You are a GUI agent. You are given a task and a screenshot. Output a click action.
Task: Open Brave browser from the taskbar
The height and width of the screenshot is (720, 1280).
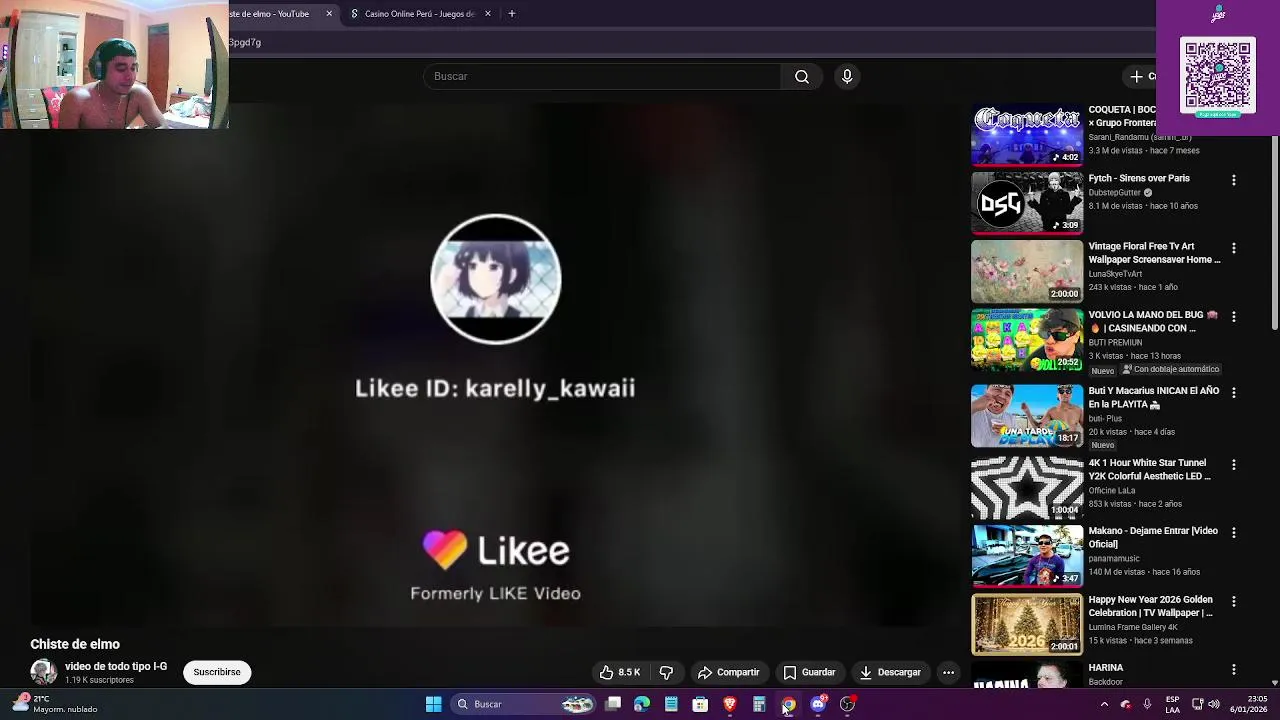coord(730,705)
